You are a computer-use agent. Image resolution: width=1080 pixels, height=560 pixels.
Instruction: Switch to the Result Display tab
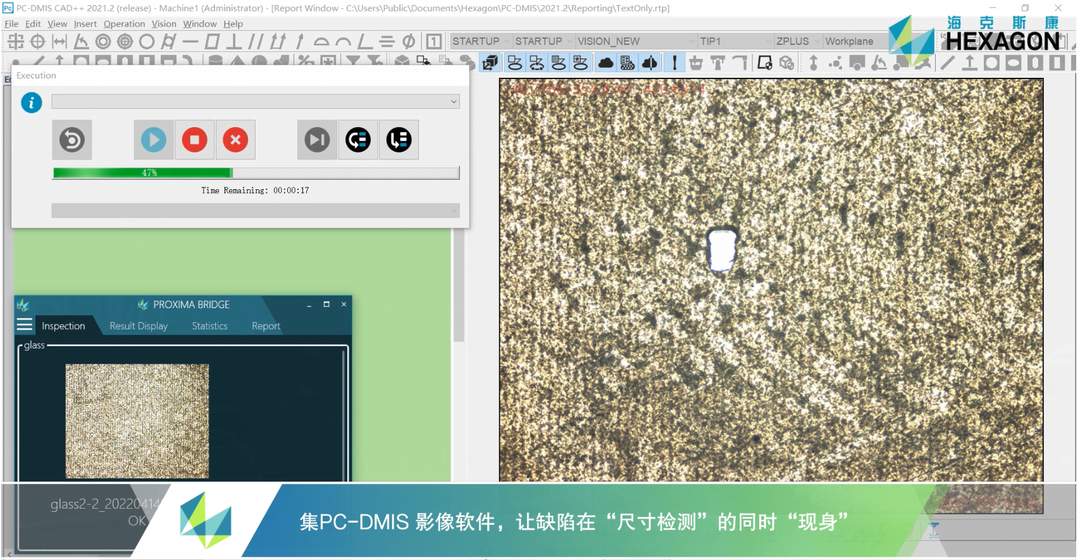(138, 326)
